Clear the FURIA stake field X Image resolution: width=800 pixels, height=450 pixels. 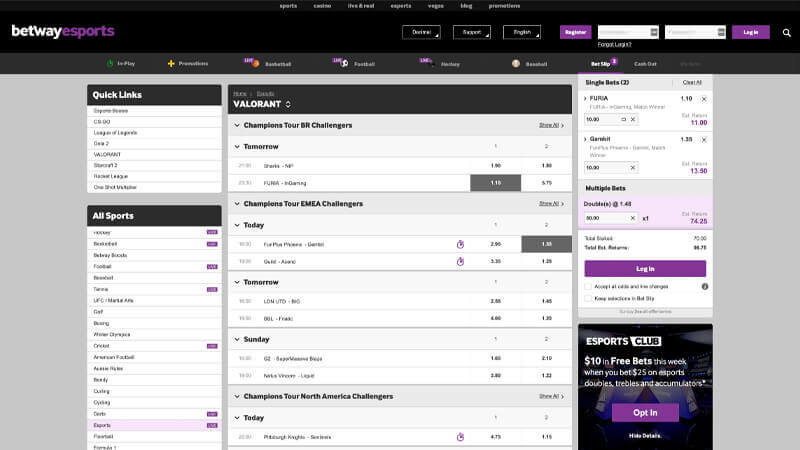[633, 119]
